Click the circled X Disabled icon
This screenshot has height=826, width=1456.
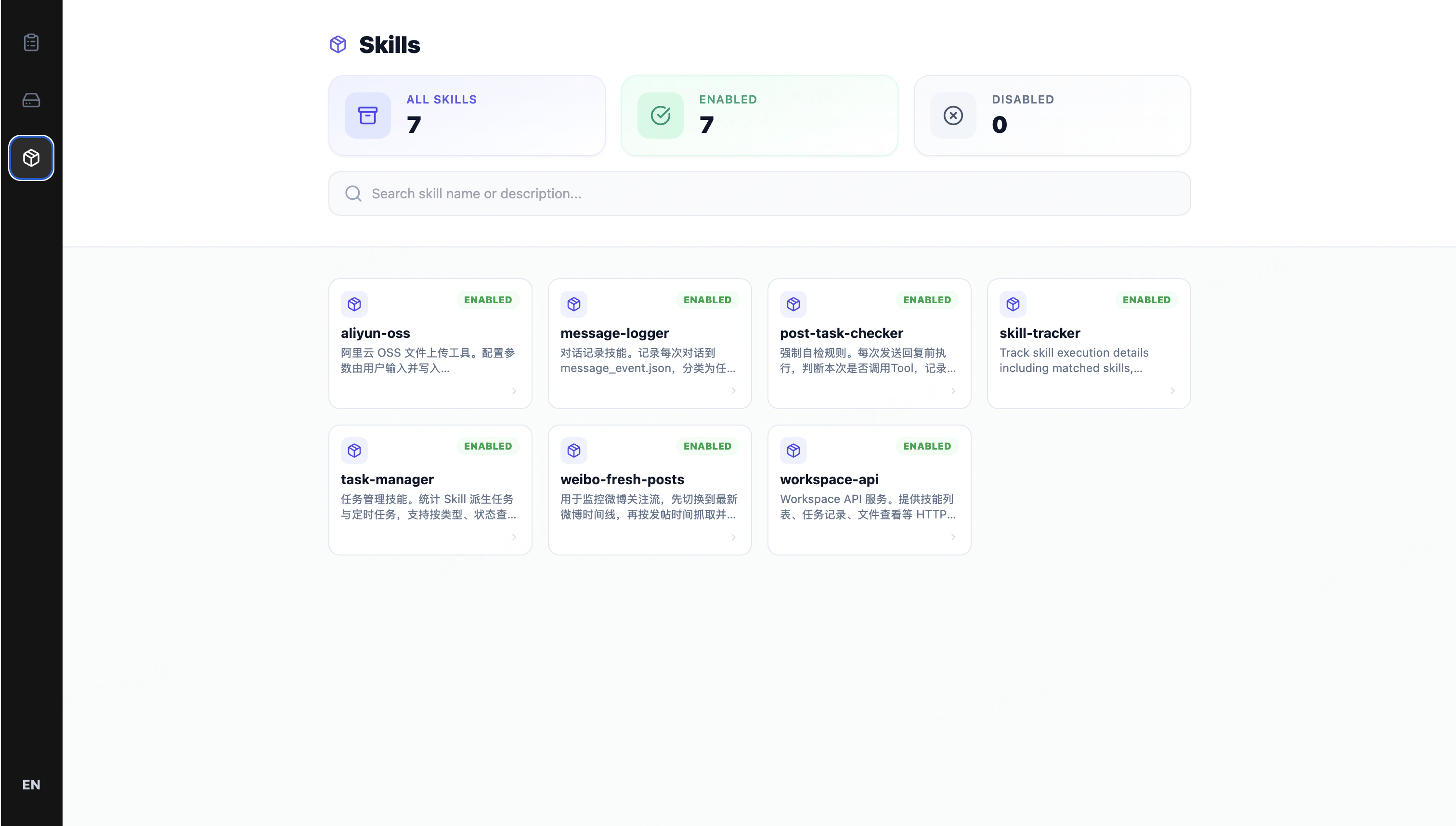pos(953,116)
